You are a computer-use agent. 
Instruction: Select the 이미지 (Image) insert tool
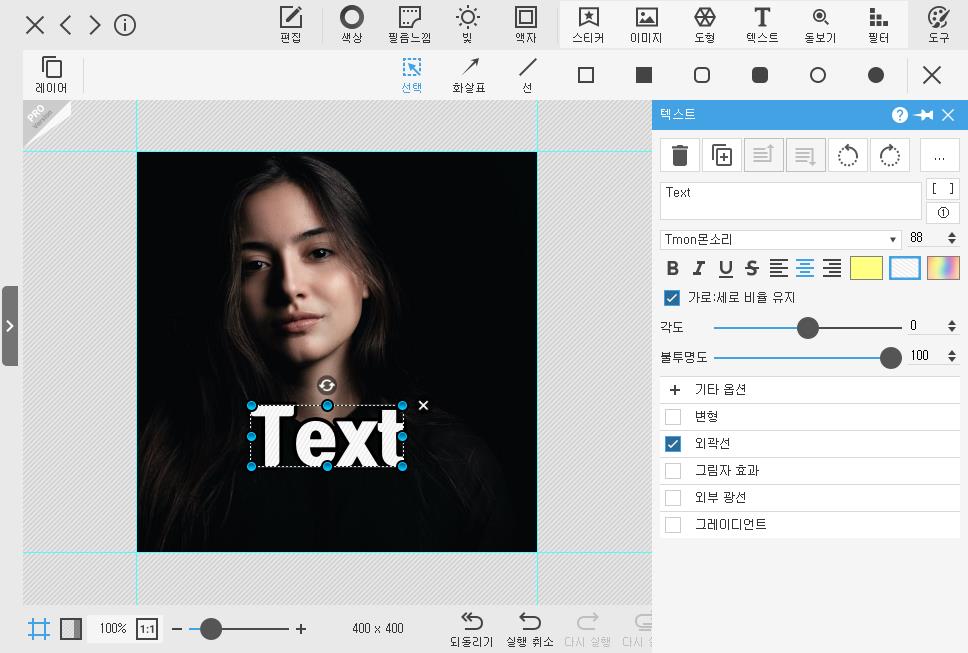click(x=646, y=25)
